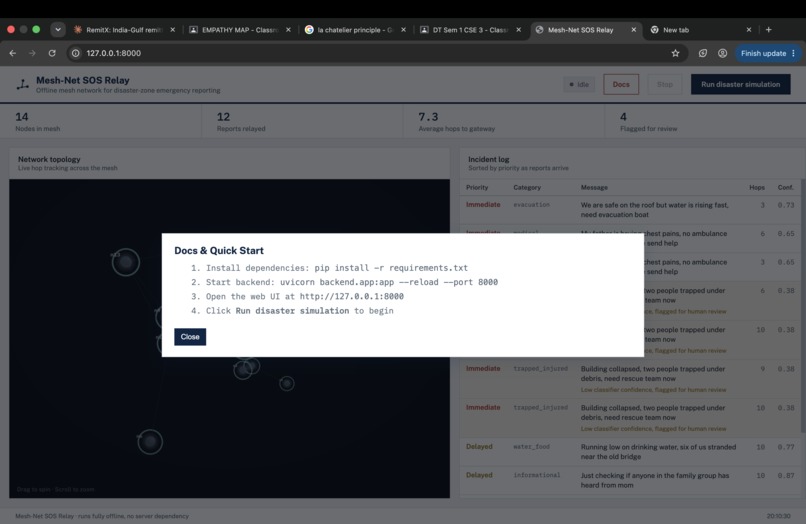Click the Just checking family group message
Image resolution: width=806 pixels, height=524 pixels.
pos(655,480)
